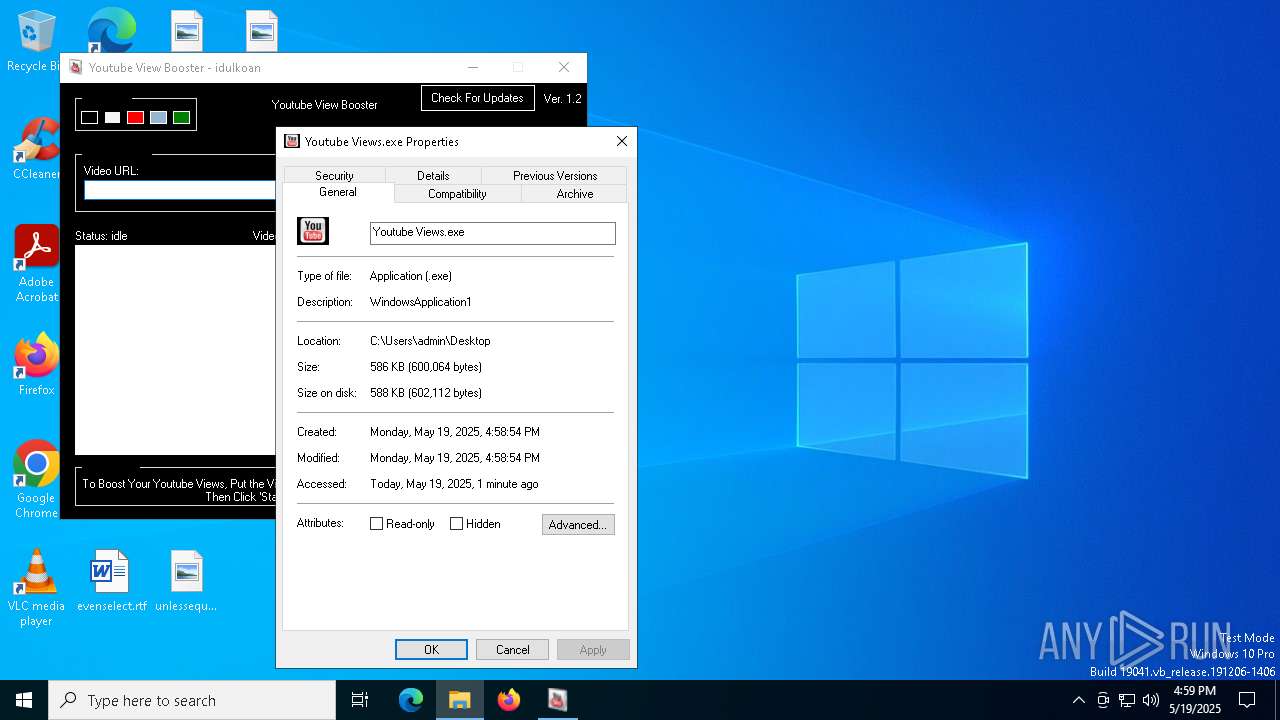1280x720 pixels.
Task: Select the evenselect.rtf file on desktop
Action: 111,580
